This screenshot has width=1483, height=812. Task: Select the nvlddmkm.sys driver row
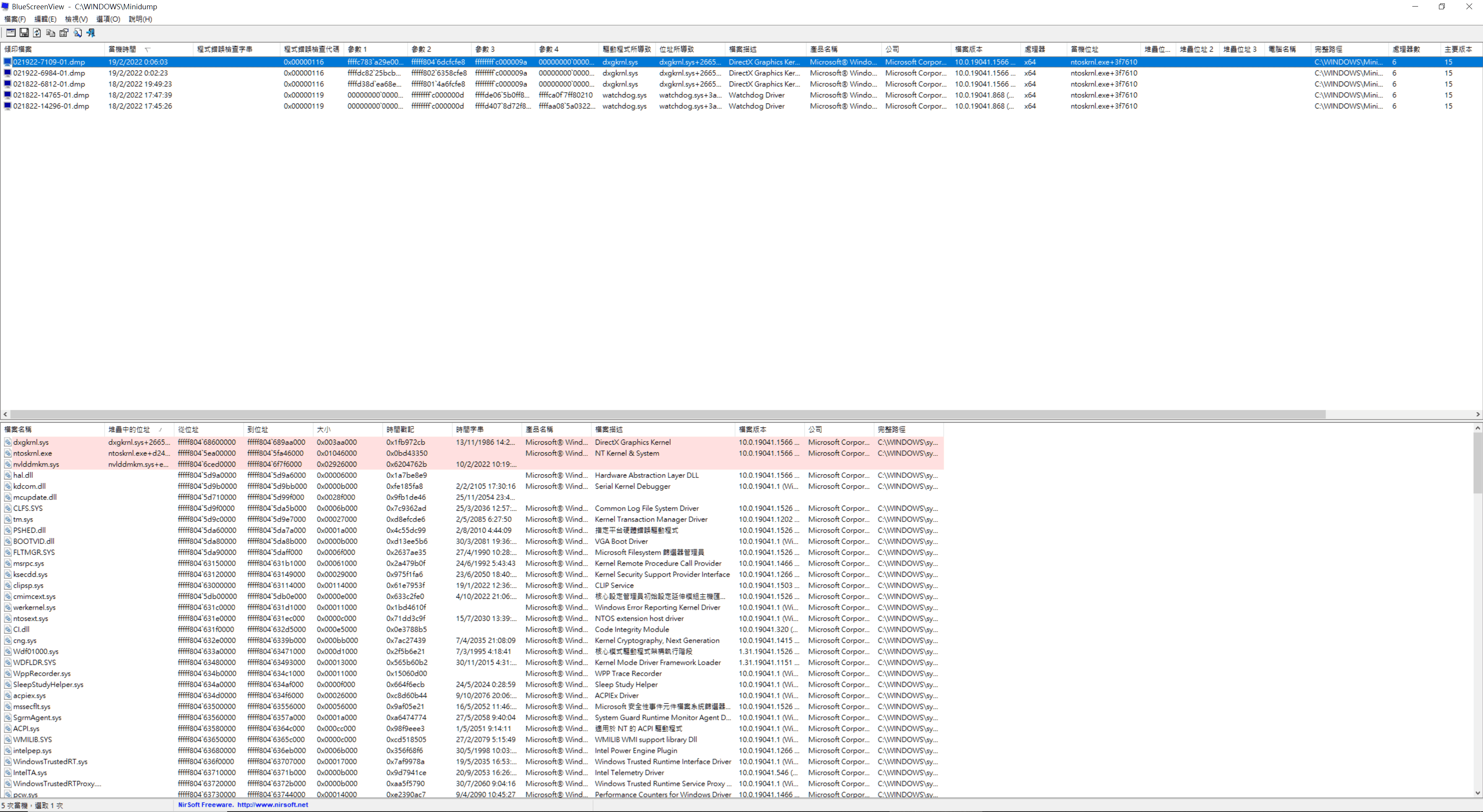tap(36, 464)
